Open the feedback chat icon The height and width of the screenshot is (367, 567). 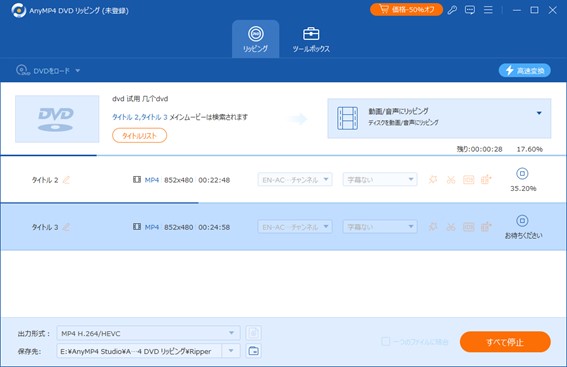tap(470, 10)
